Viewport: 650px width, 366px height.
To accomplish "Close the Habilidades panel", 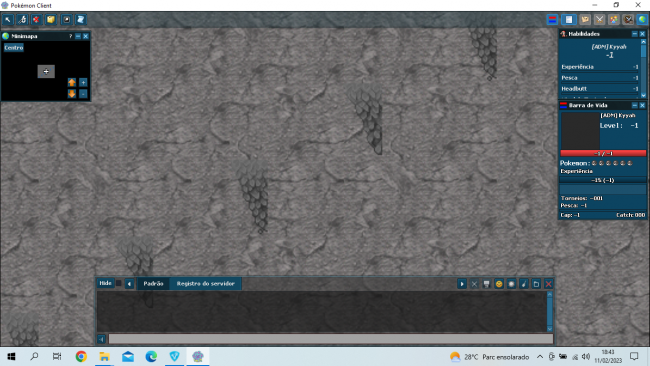I will pyautogui.click(x=643, y=34).
